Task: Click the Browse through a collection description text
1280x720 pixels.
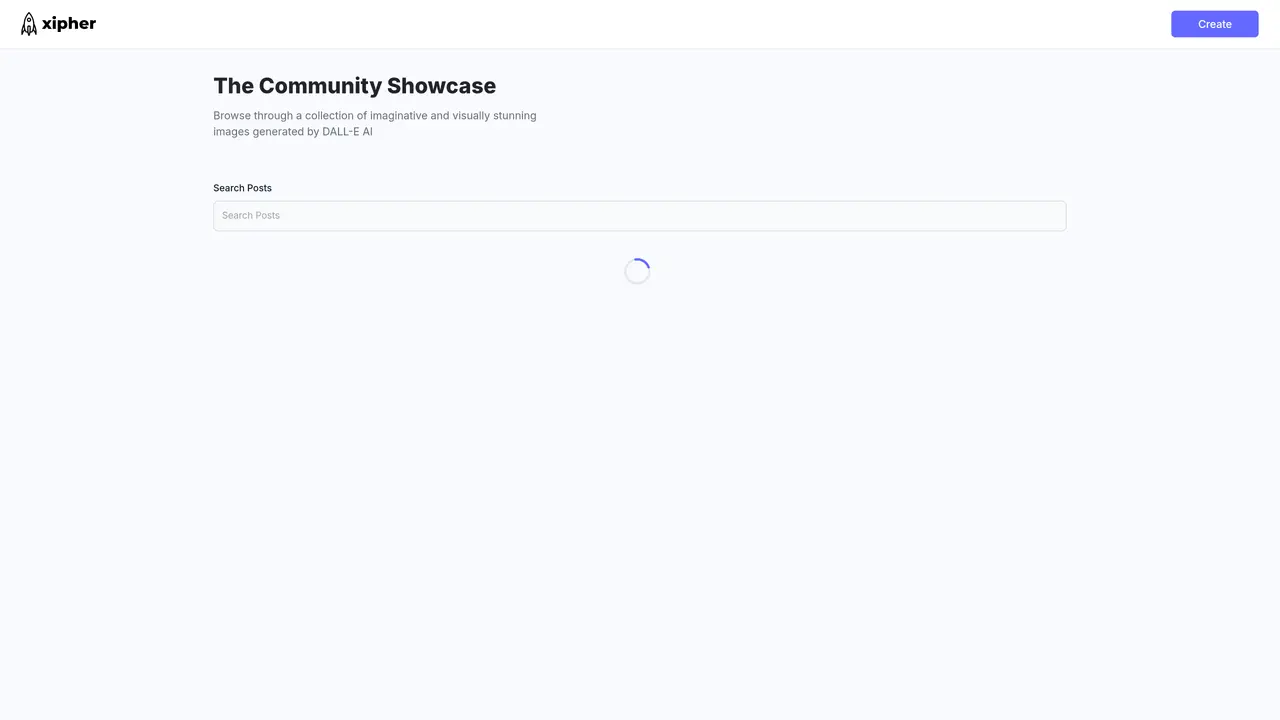Action: click(x=375, y=124)
